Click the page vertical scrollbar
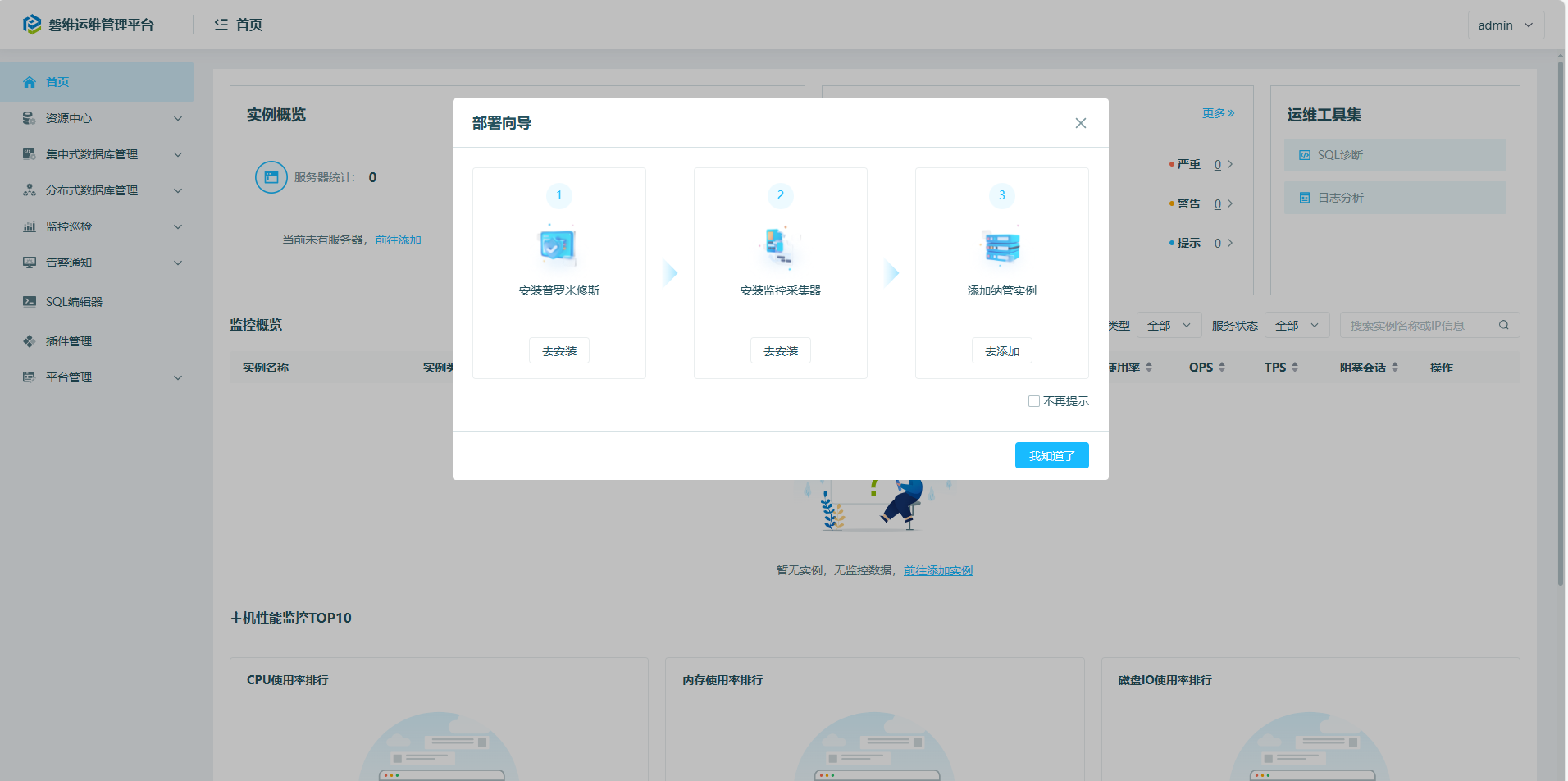The width and height of the screenshot is (1568, 781). (1561, 324)
